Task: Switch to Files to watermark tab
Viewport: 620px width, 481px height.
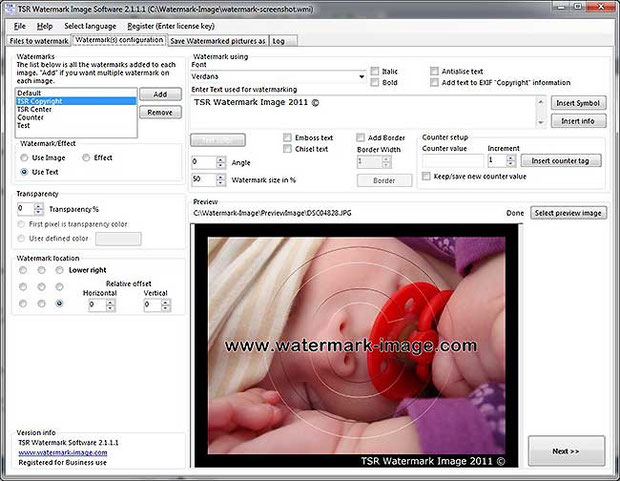Action: click(39, 41)
